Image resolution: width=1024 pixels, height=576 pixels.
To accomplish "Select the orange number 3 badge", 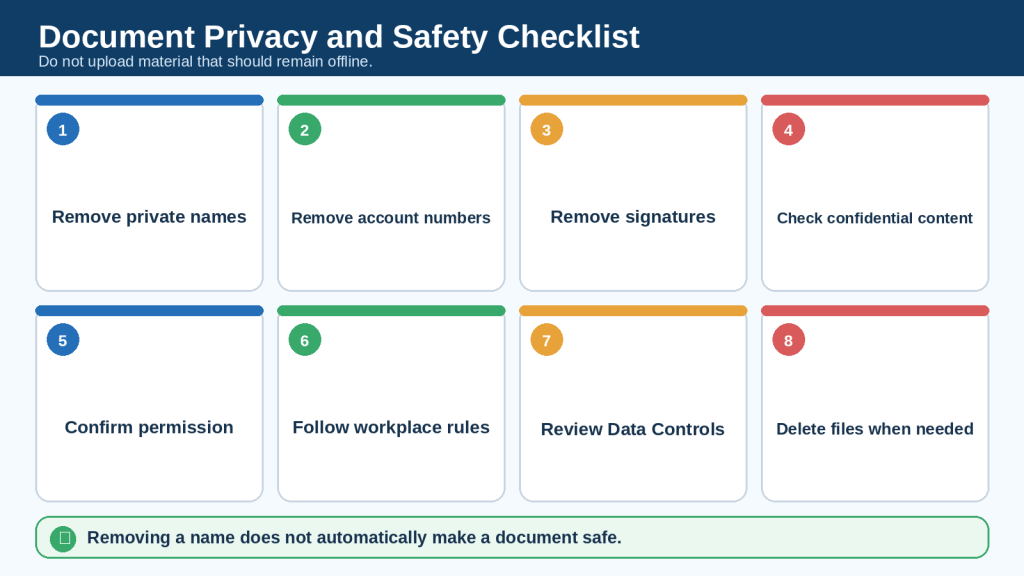I will click(547, 129).
